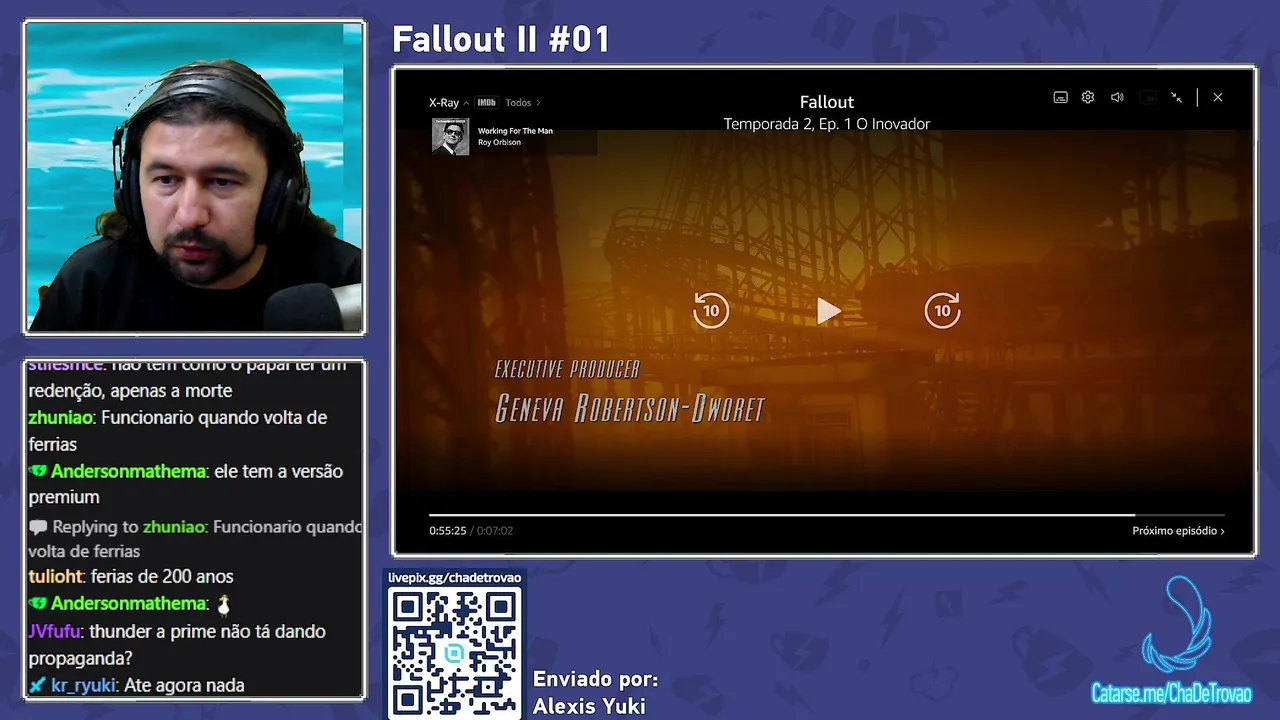Go to 'Próximo episódio'
Image resolution: width=1280 pixels, height=720 pixels.
(x=1178, y=531)
